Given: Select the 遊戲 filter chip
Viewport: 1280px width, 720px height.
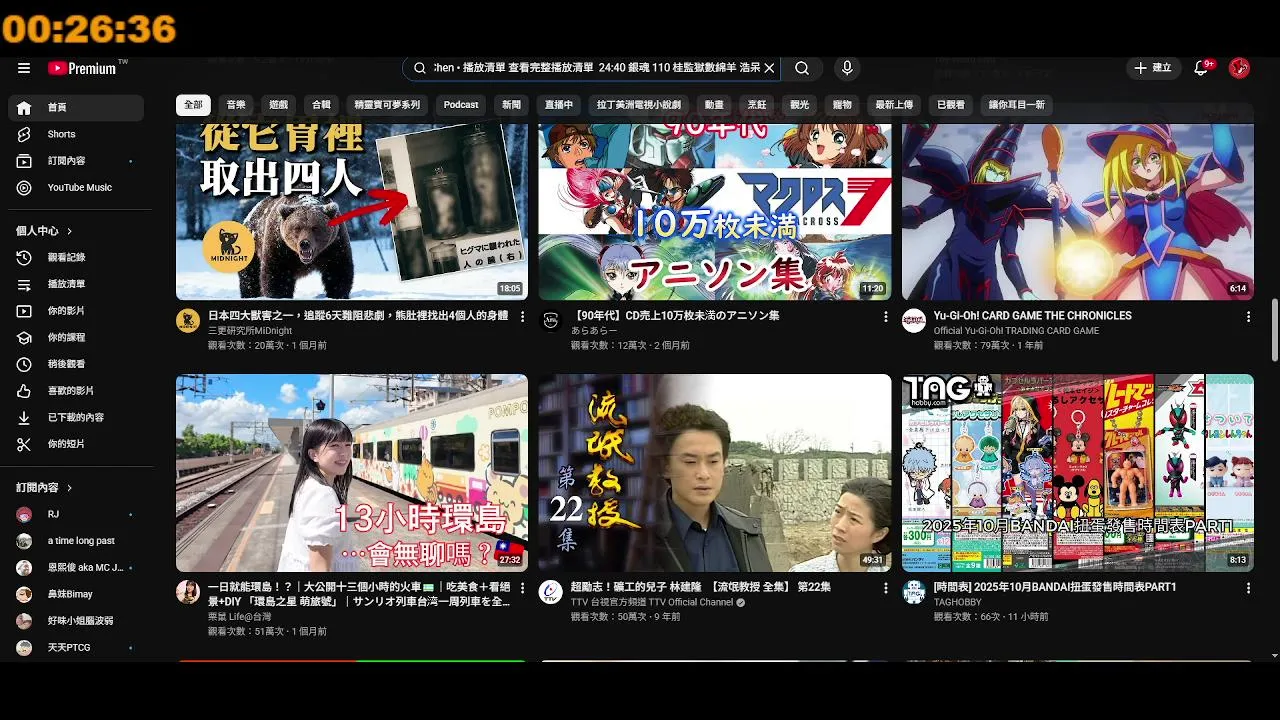Looking at the screenshot, I should pyautogui.click(x=279, y=105).
